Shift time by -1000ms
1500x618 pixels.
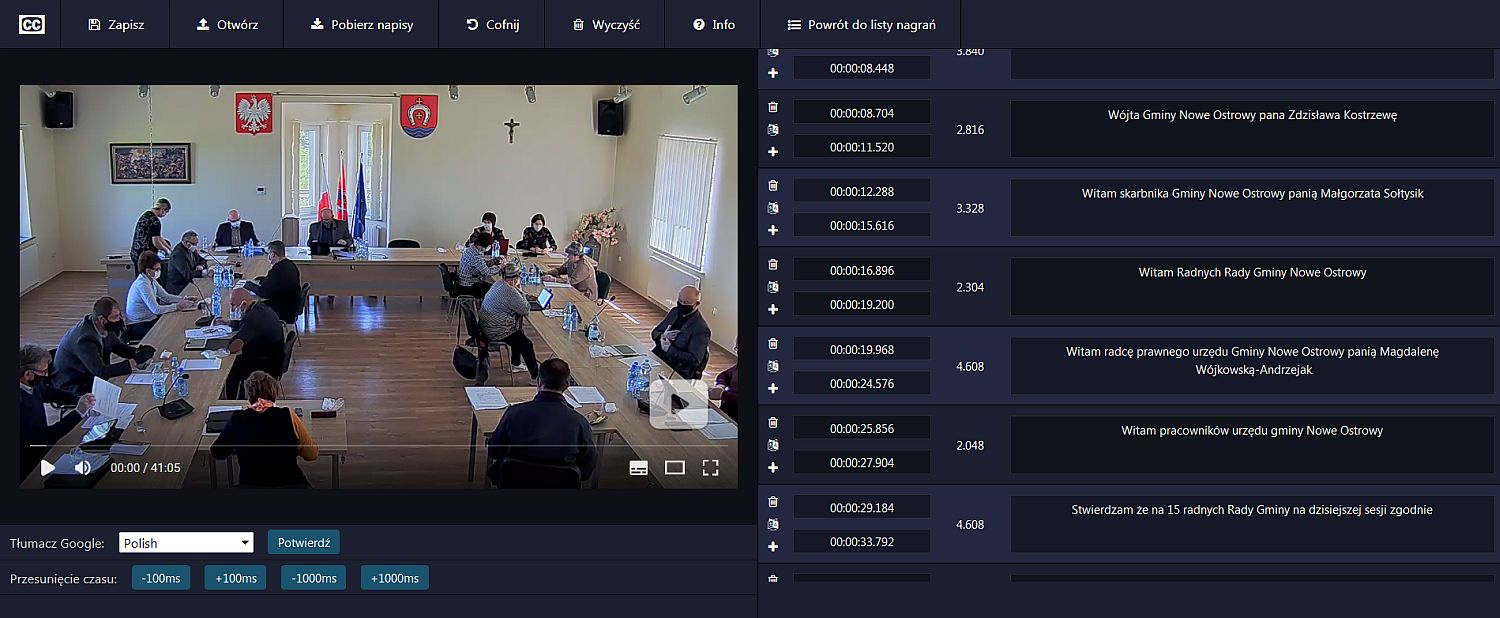point(313,578)
